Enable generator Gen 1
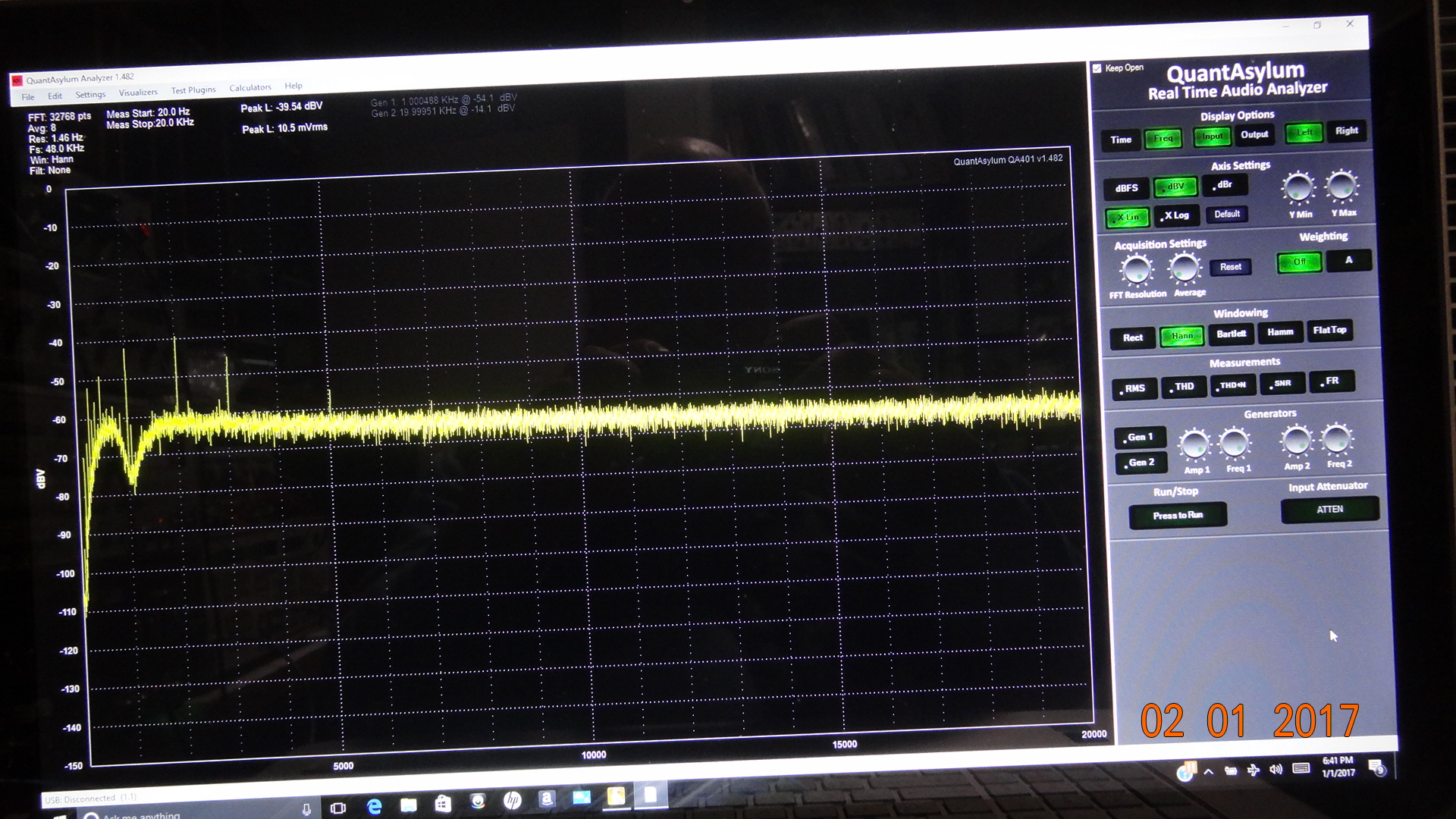The width and height of the screenshot is (1456, 819). pyautogui.click(x=1140, y=438)
